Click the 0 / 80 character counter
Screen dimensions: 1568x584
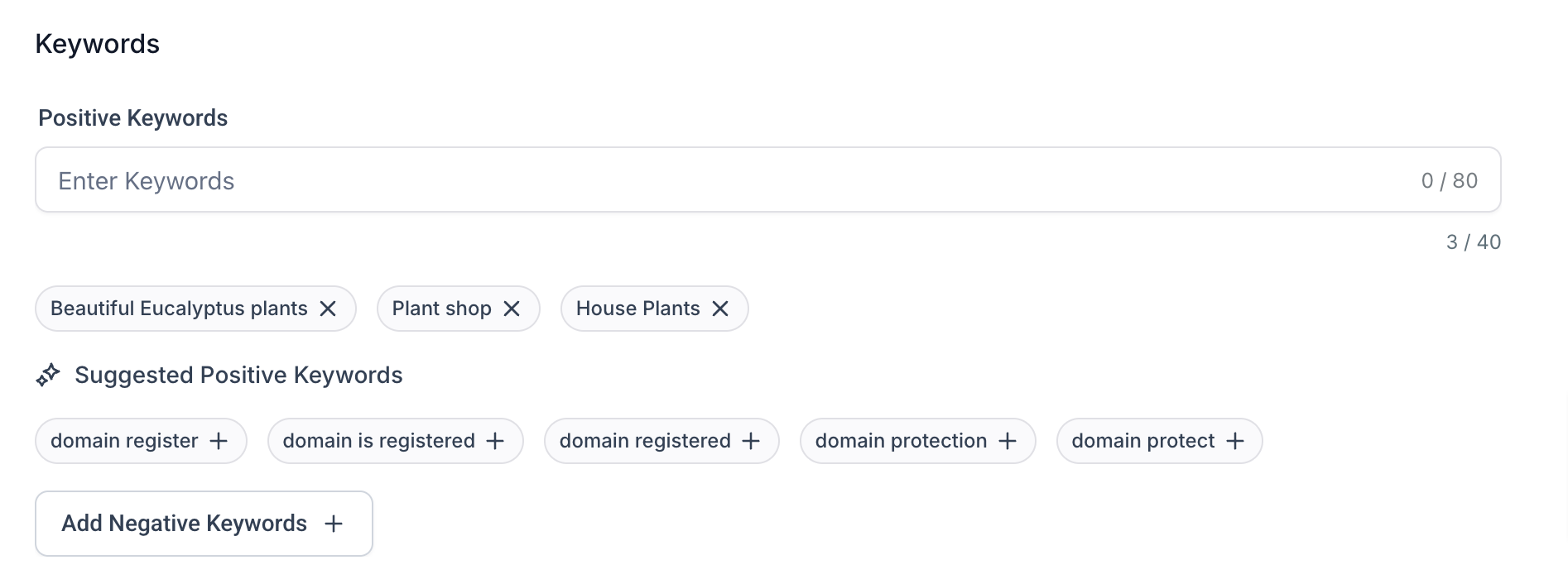pos(1450,180)
